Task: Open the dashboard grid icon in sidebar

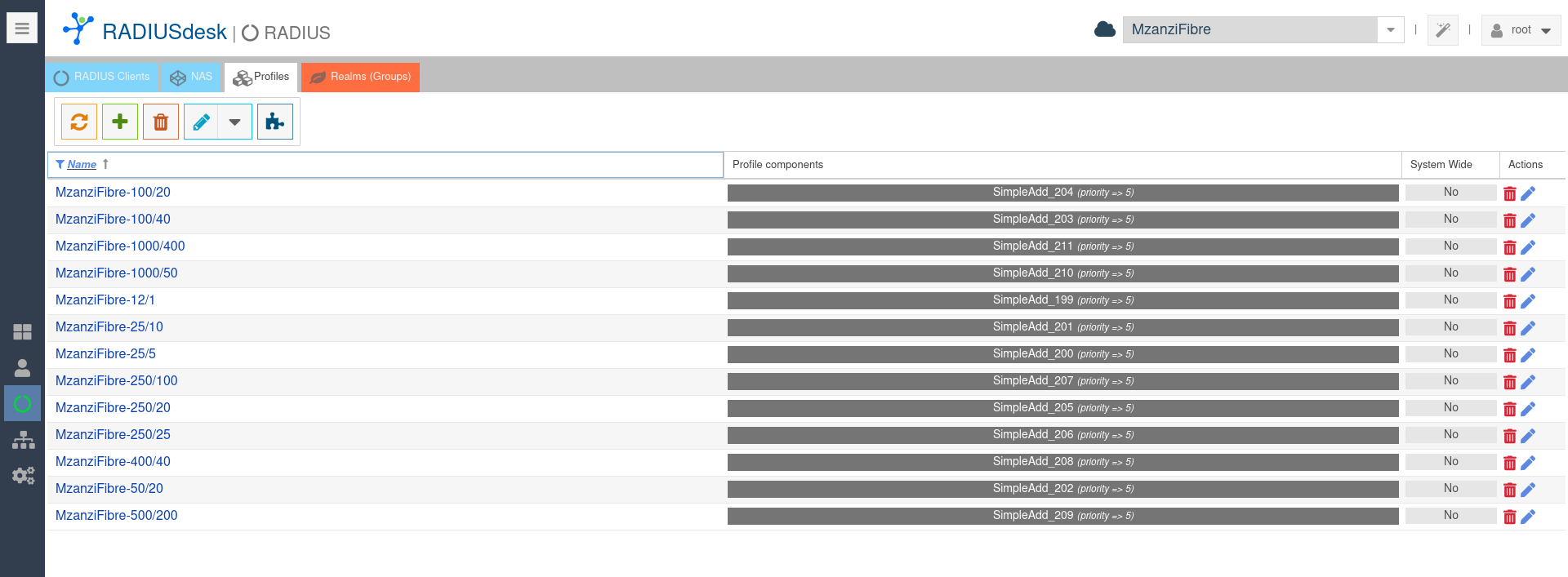Action: [23, 331]
